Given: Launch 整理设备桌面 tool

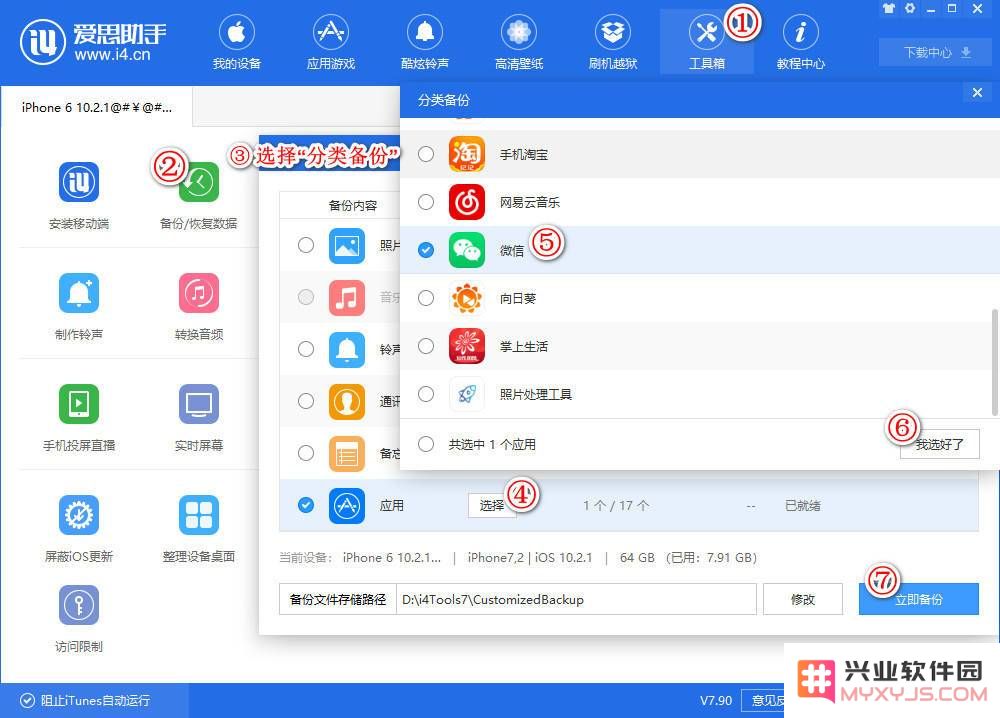Looking at the screenshot, I should tap(198, 528).
